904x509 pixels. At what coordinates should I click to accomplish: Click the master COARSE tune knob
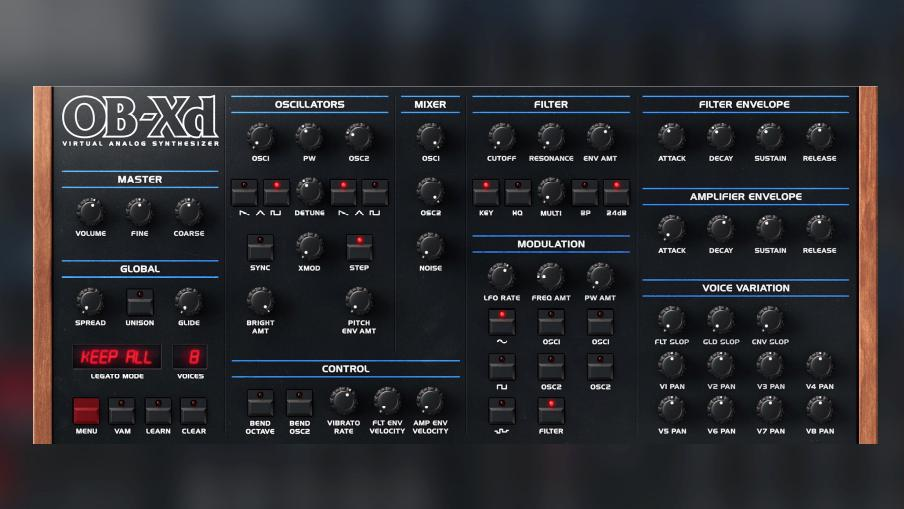pos(189,212)
